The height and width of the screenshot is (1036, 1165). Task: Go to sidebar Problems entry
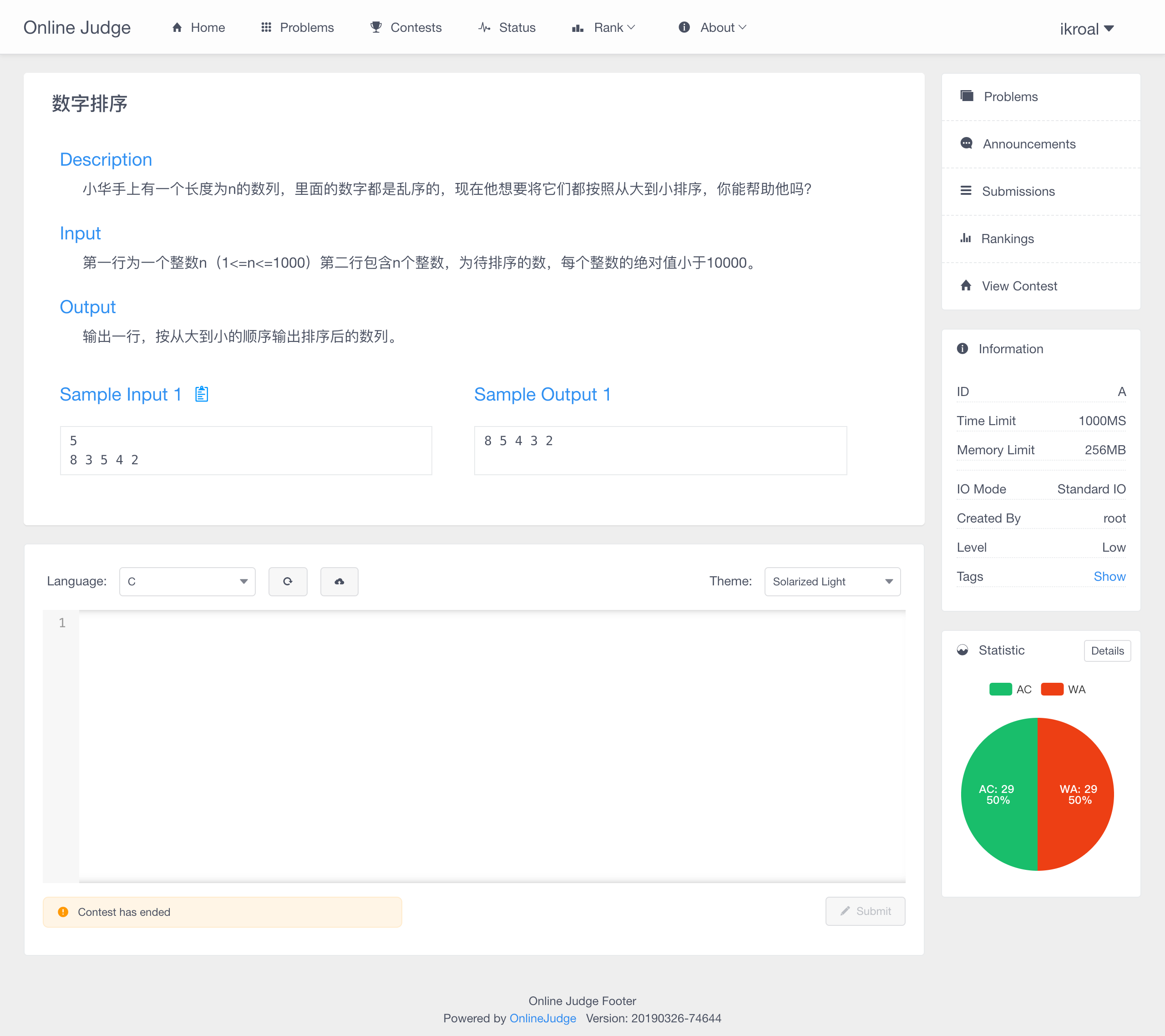pyautogui.click(x=1041, y=96)
